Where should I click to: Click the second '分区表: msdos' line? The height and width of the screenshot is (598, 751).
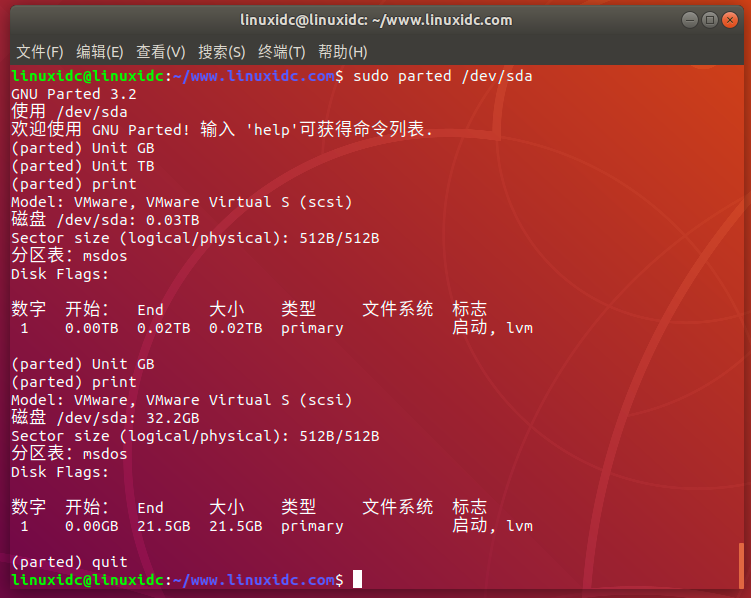pos(69,453)
